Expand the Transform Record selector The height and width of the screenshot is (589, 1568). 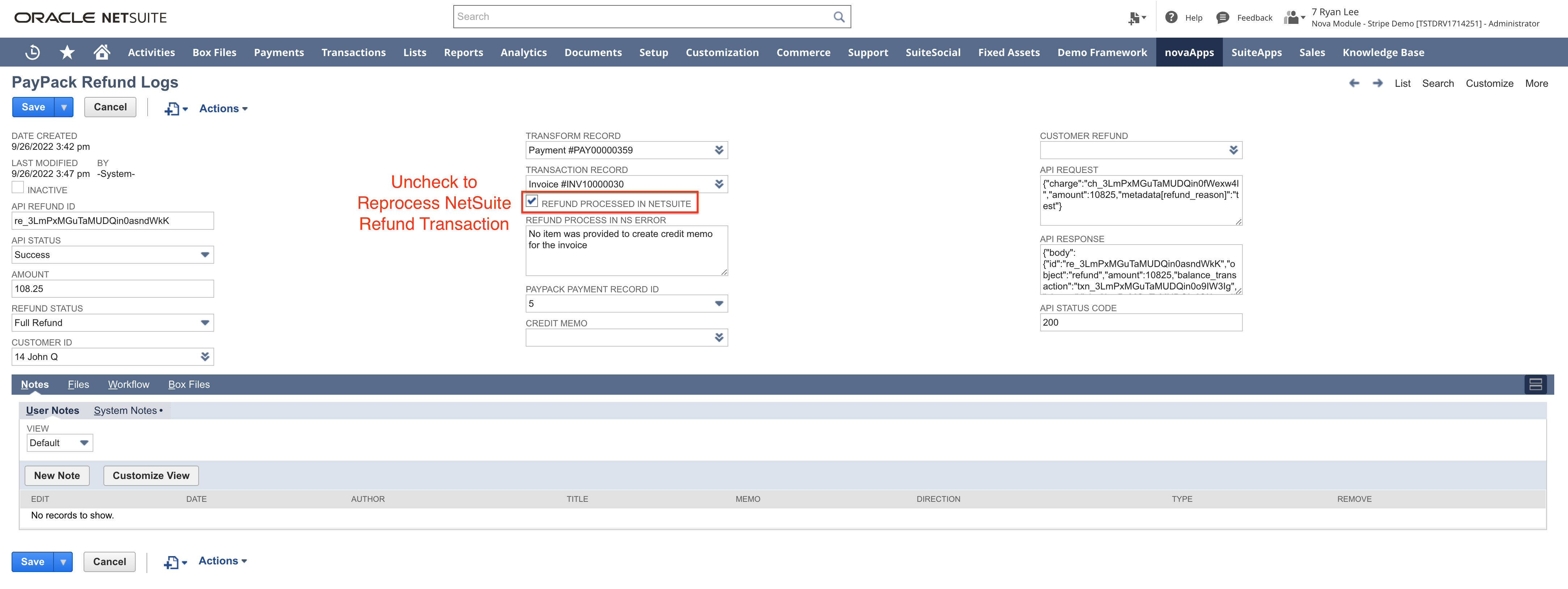(x=719, y=150)
